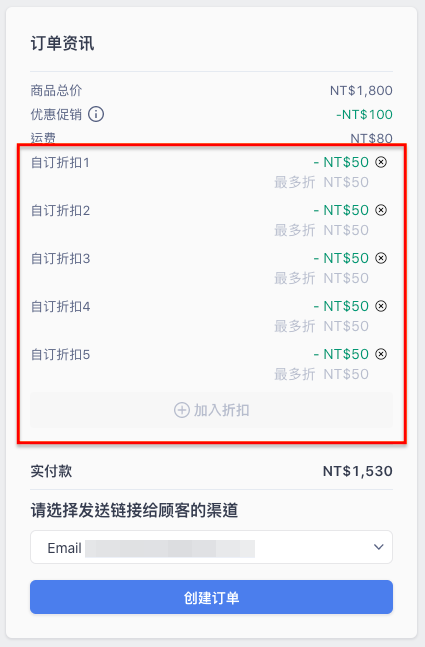425x647 pixels.
Task: Delete 自订折扣5 via its remove icon
Action: pyautogui.click(x=381, y=354)
